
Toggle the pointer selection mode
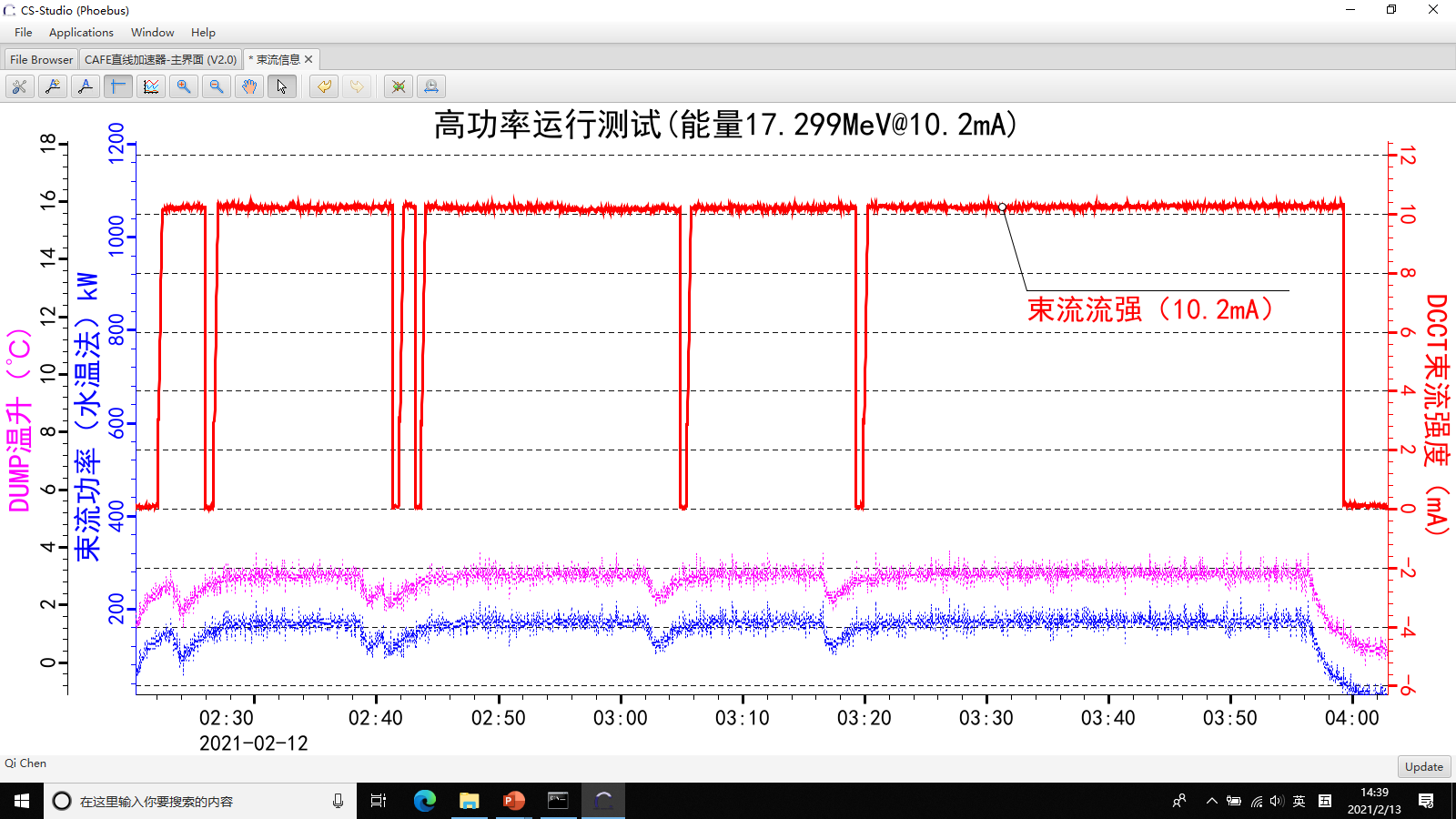pos(282,86)
